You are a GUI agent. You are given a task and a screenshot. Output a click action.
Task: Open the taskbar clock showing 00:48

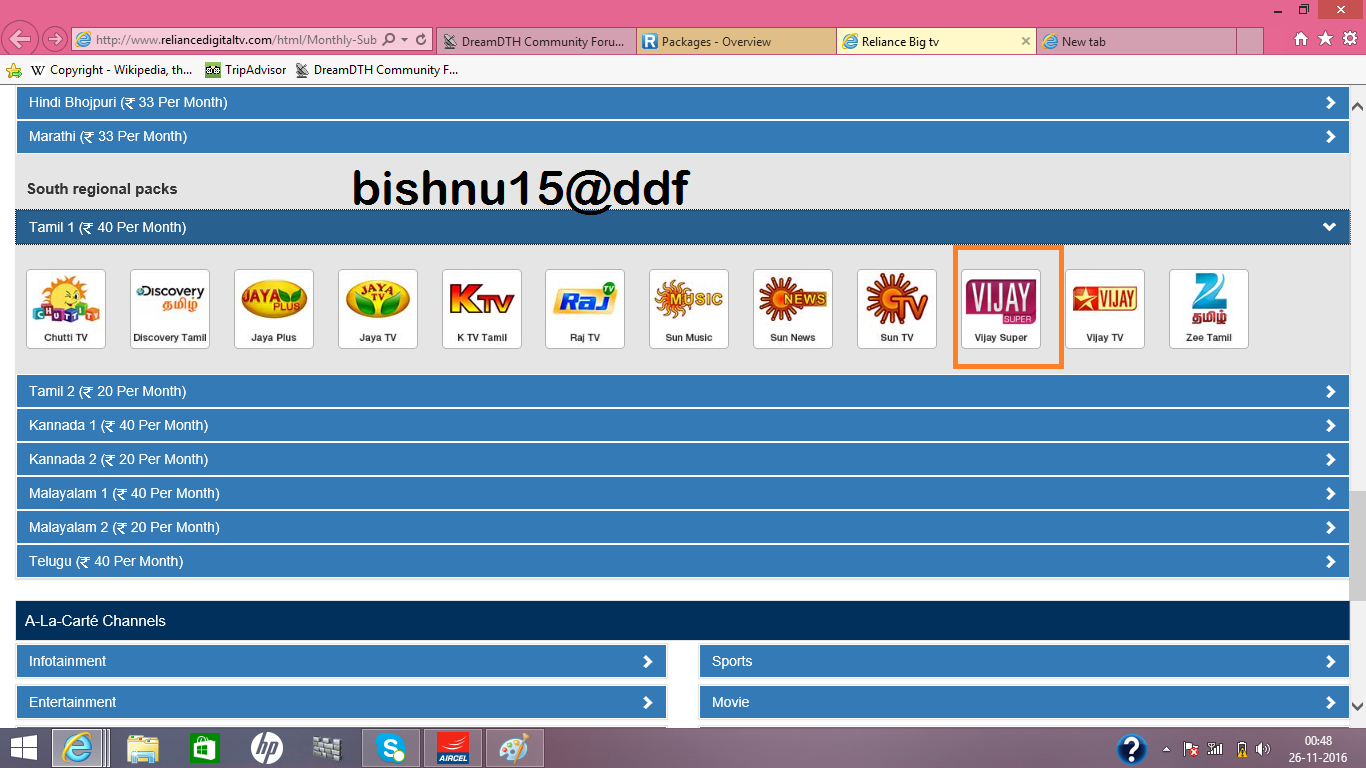click(1318, 749)
